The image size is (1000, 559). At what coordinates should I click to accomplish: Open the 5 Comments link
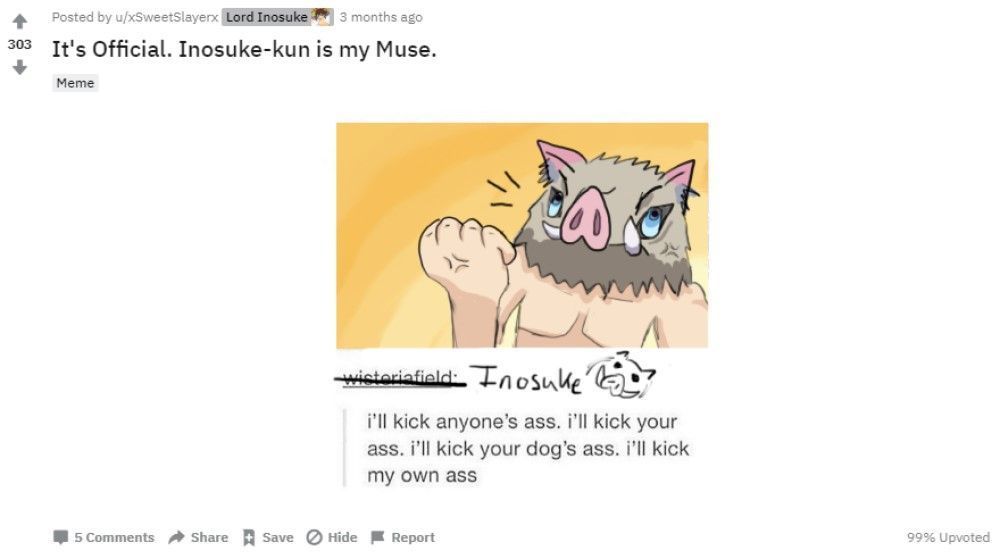[x=104, y=537]
